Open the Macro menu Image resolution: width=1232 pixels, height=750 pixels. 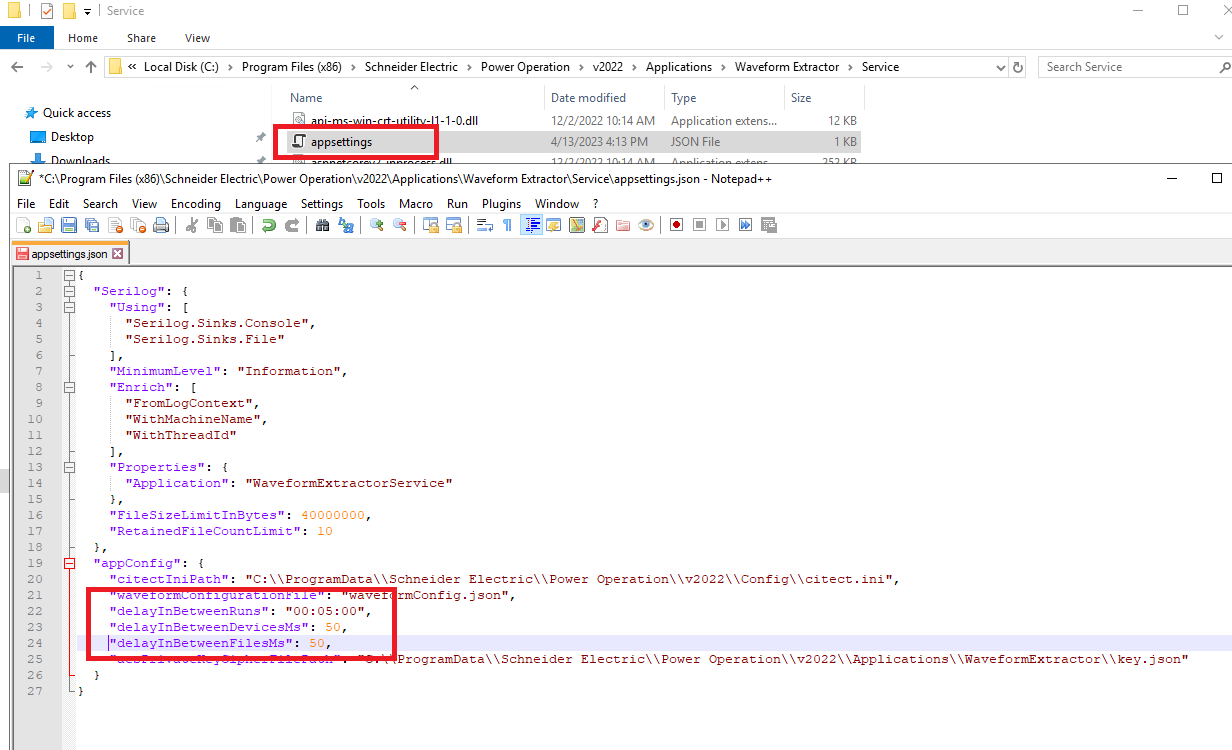416,203
